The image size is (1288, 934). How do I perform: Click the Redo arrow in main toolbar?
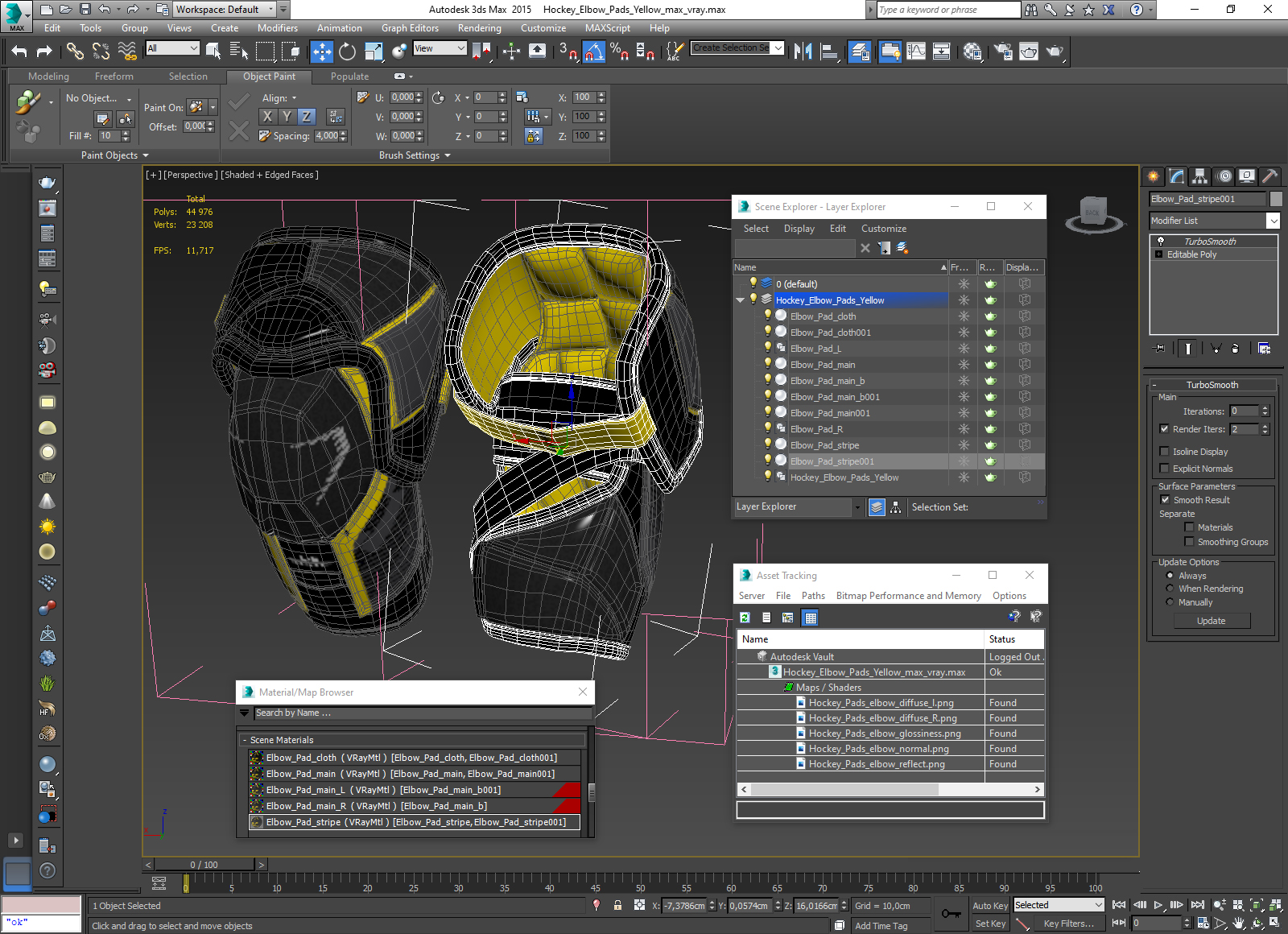(44, 52)
